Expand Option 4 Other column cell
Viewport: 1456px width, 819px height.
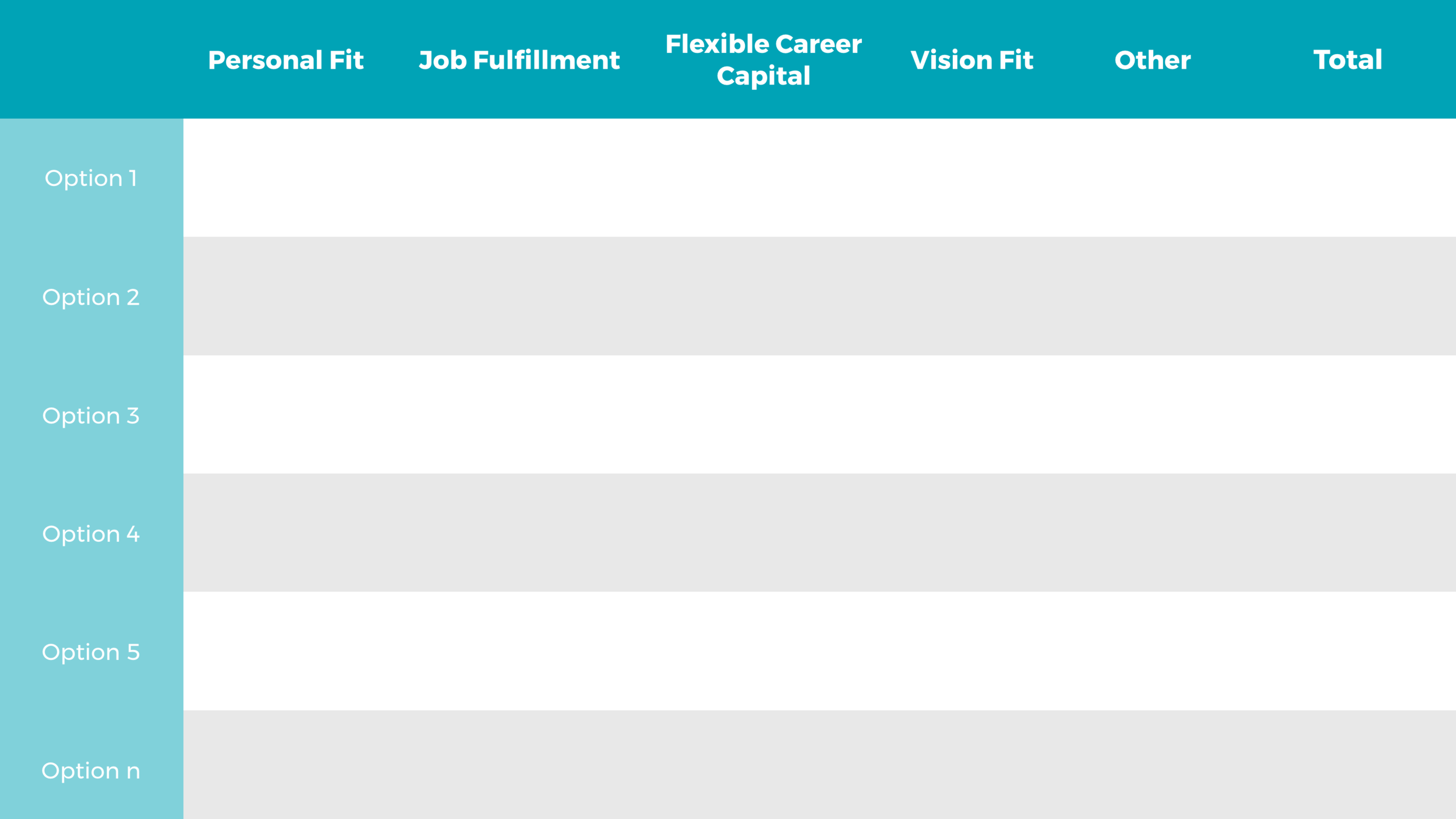pyautogui.click(x=1152, y=532)
